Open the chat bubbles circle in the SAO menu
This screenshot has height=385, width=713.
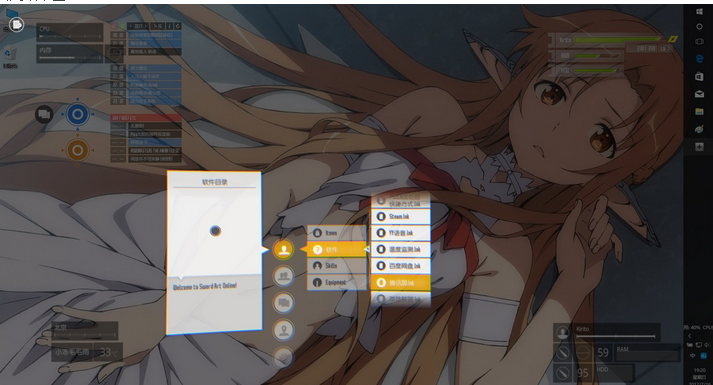[283, 303]
